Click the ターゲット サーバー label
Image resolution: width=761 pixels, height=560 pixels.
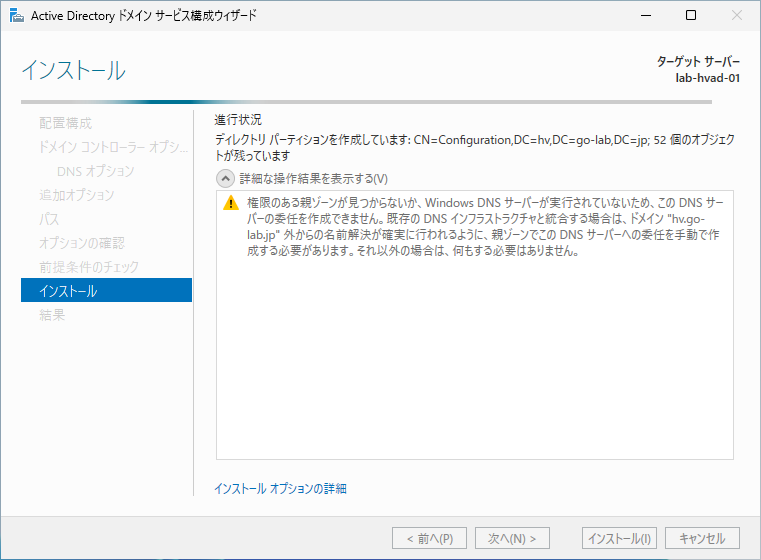[698, 62]
